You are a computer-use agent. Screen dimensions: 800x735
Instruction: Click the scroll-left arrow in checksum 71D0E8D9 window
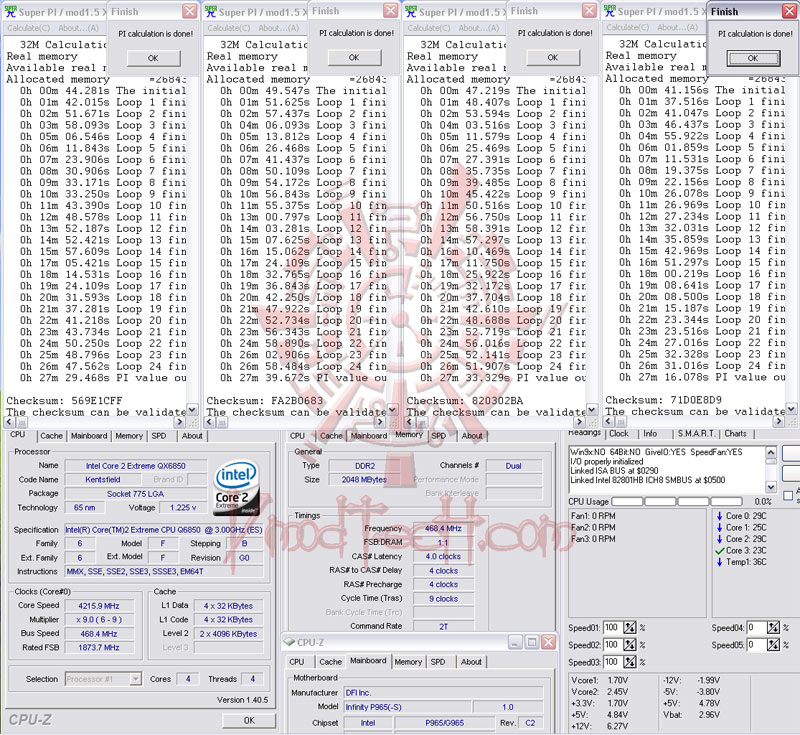point(608,422)
